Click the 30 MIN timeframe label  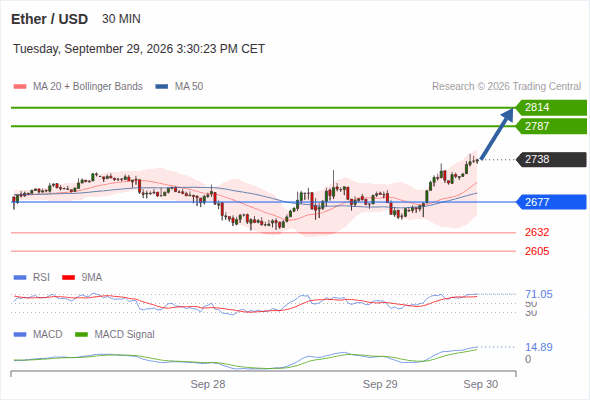coord(121,19)
